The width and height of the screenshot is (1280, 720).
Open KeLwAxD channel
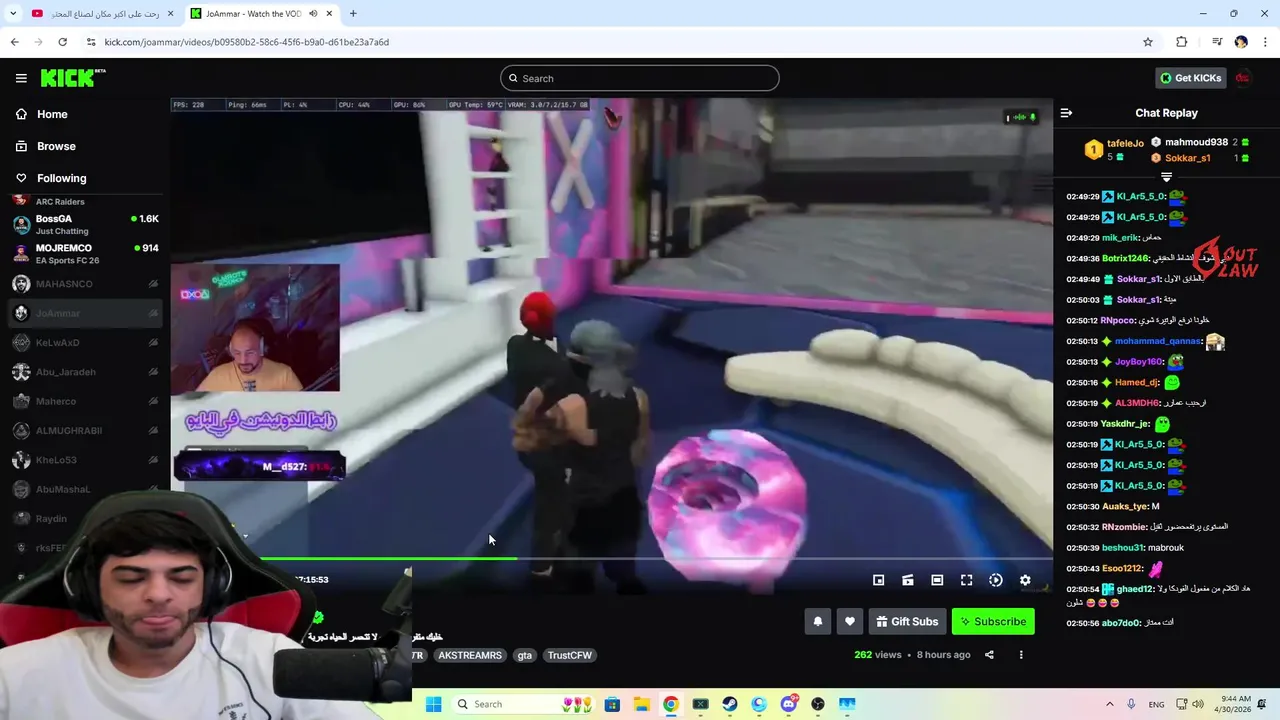tap(85, 342)
